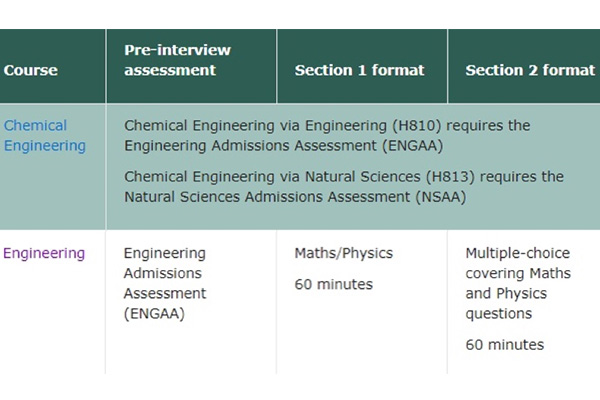Viewport: 600px width, 400px height.
Task: Click the Pre-interview assessment column header
Action: (x=178, y=60)
